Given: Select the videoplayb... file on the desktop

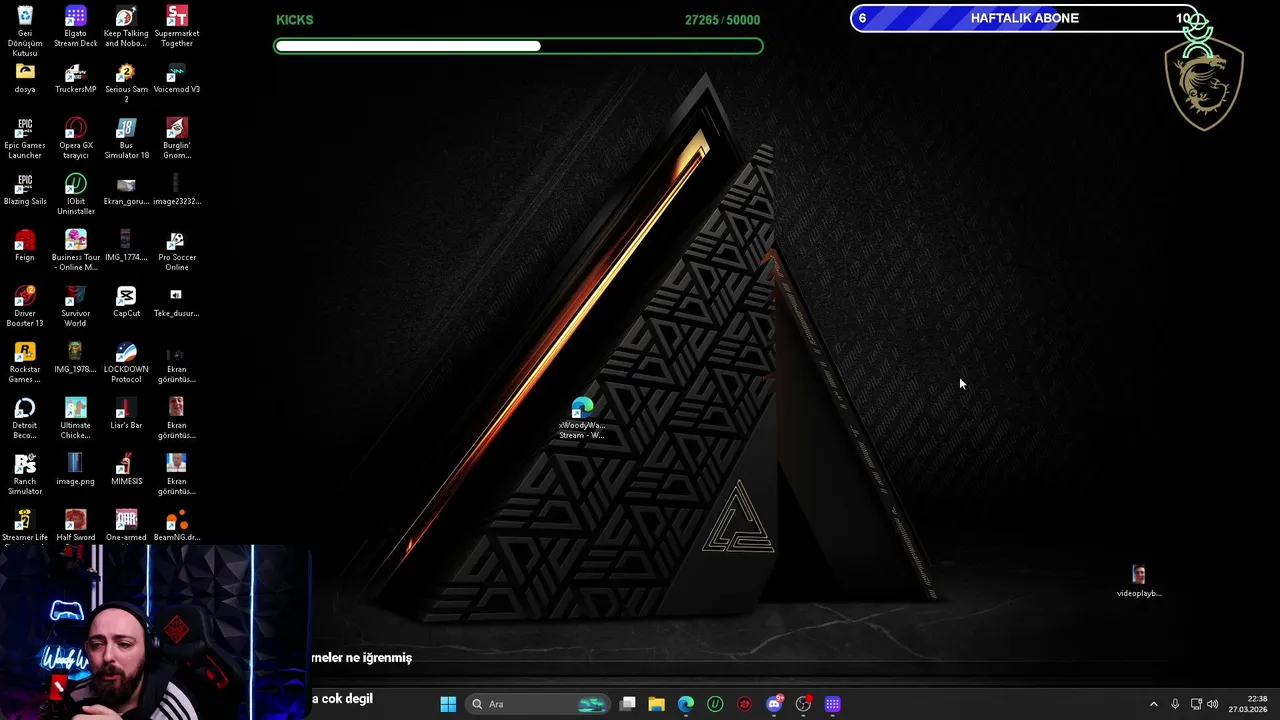Looking at the screenshot, I should 1139,582.
